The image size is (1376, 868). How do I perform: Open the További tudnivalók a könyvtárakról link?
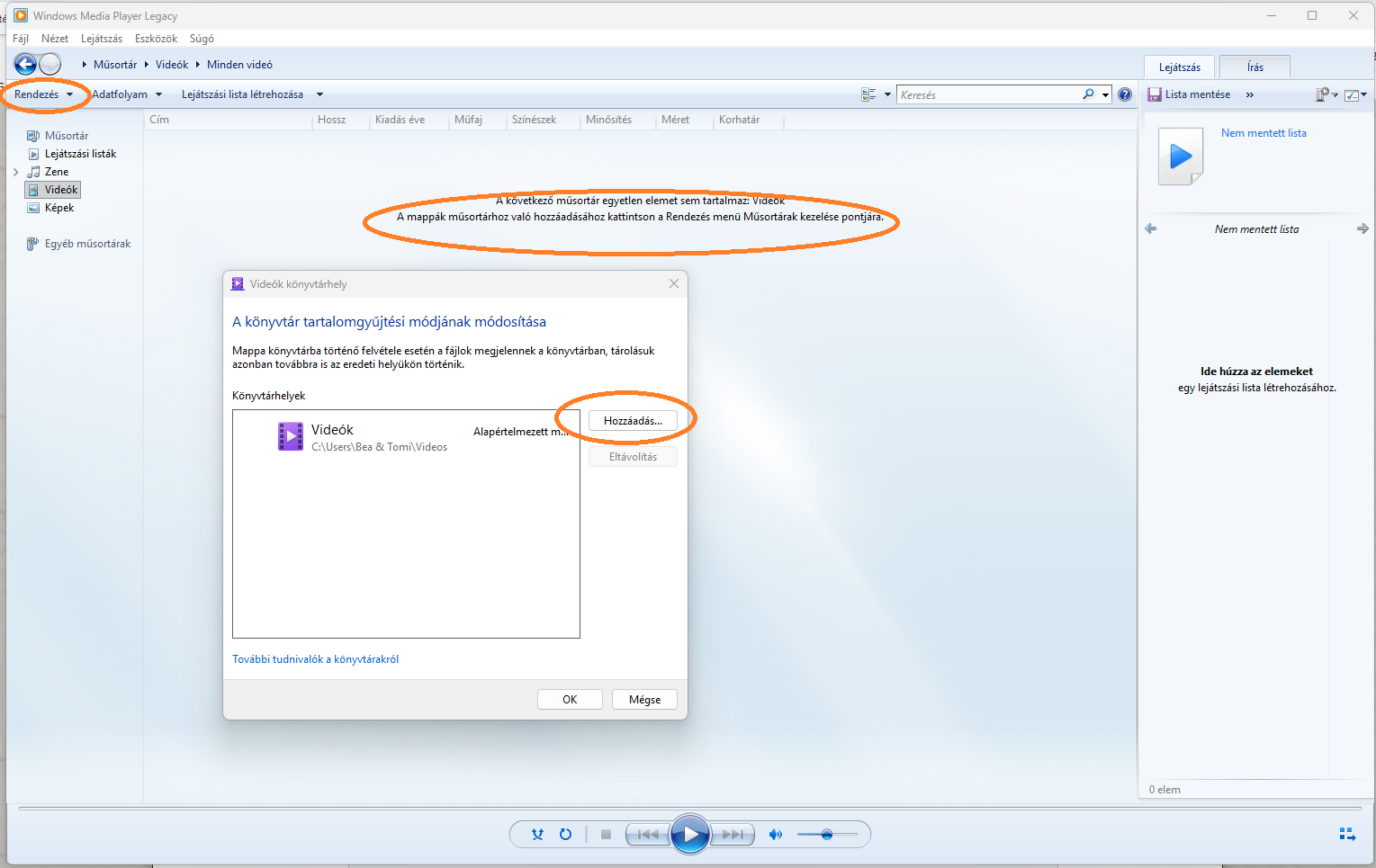pyautogui.click(x=315, y=659)
